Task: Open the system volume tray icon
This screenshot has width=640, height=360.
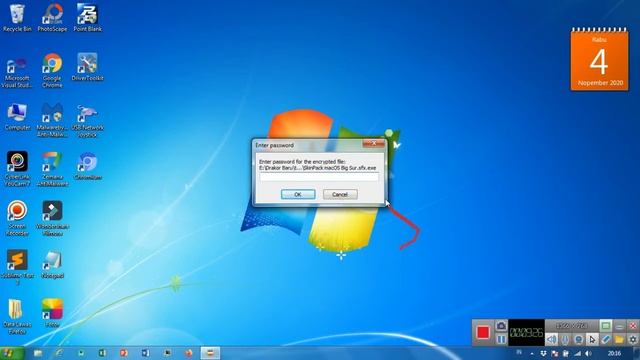Action: point(588,353)
